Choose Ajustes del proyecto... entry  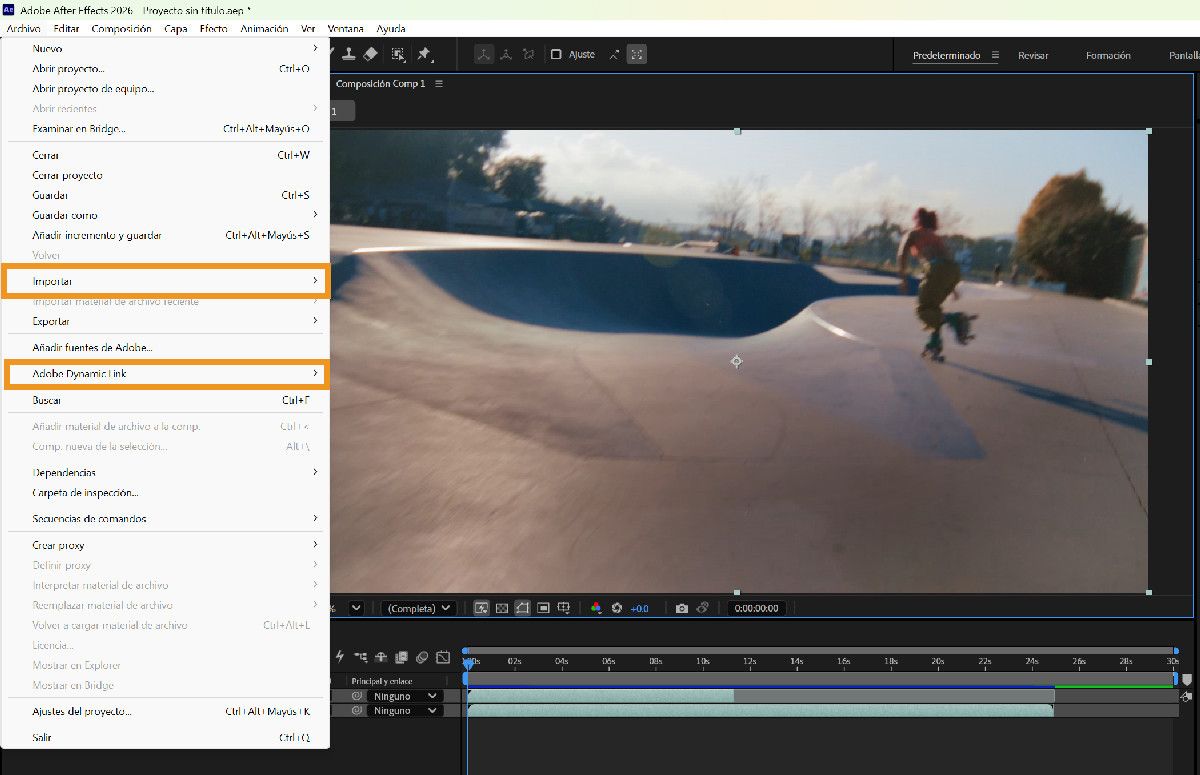coord(166,711)
